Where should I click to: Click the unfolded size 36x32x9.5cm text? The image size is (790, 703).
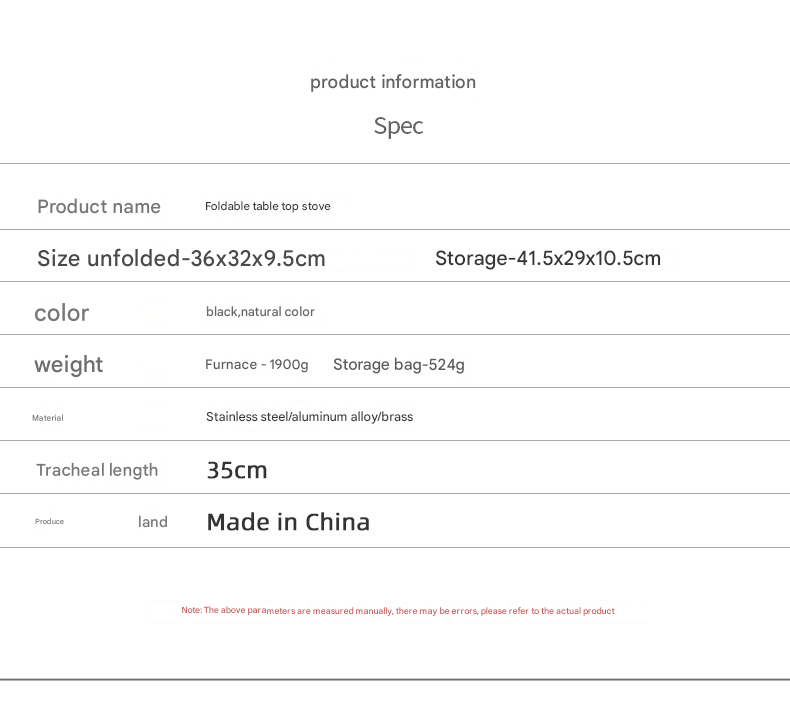181,259
